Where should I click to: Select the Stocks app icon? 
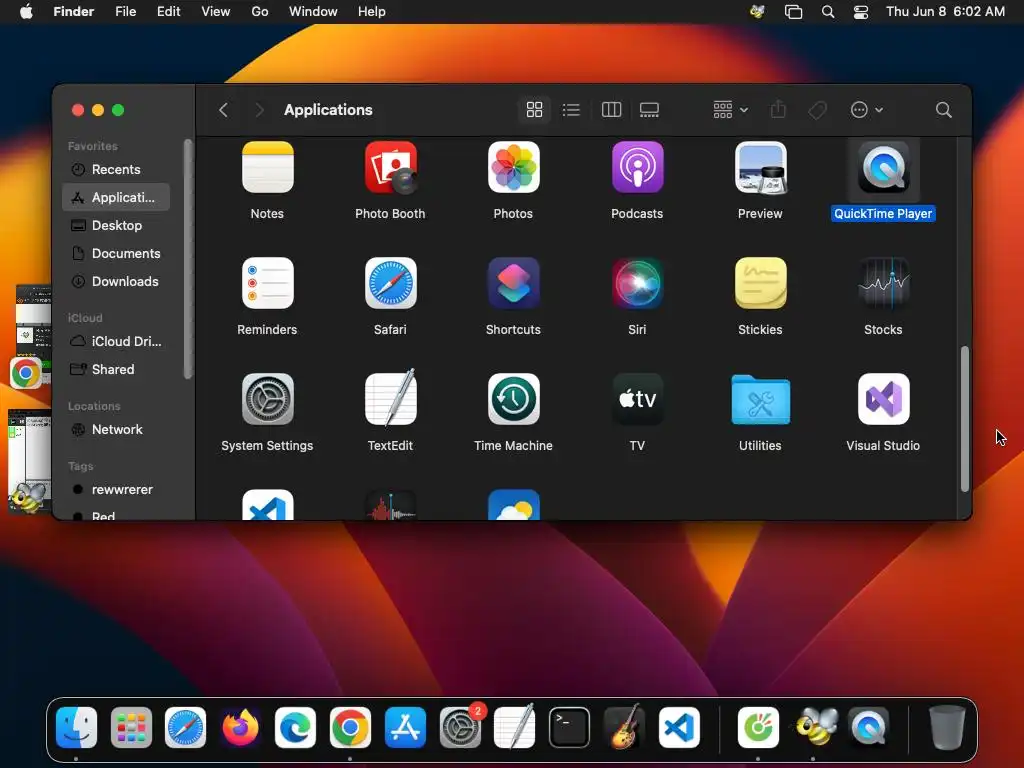point(883,283)
